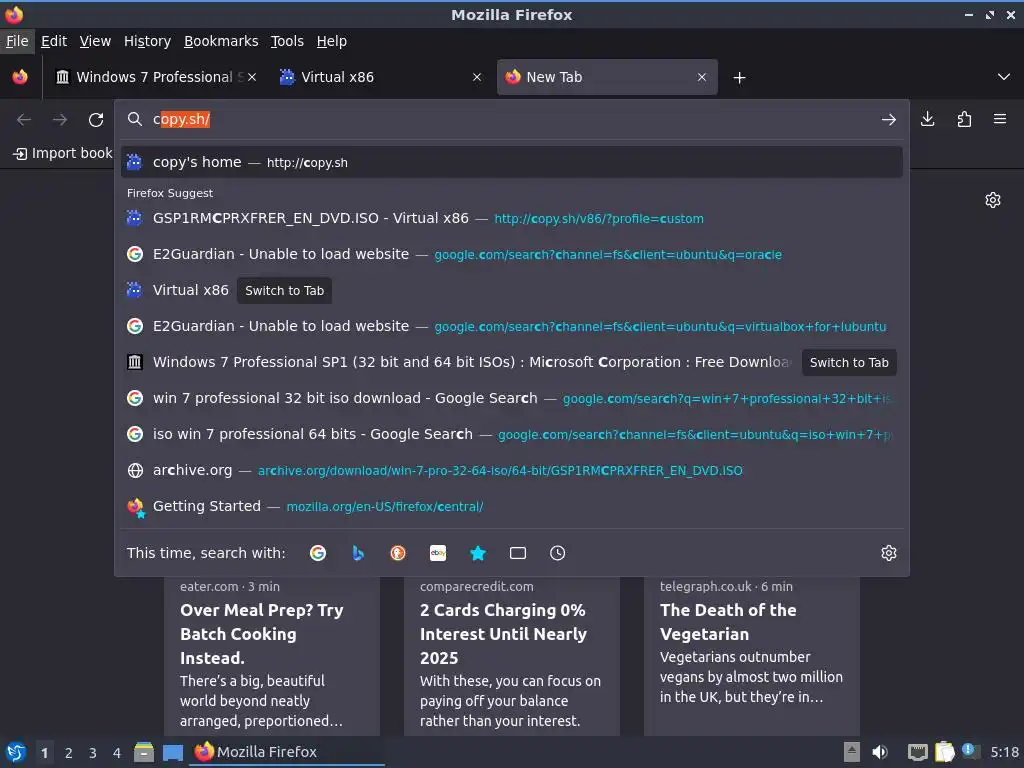
Task: Go back one page
Action: pos(24,120)
